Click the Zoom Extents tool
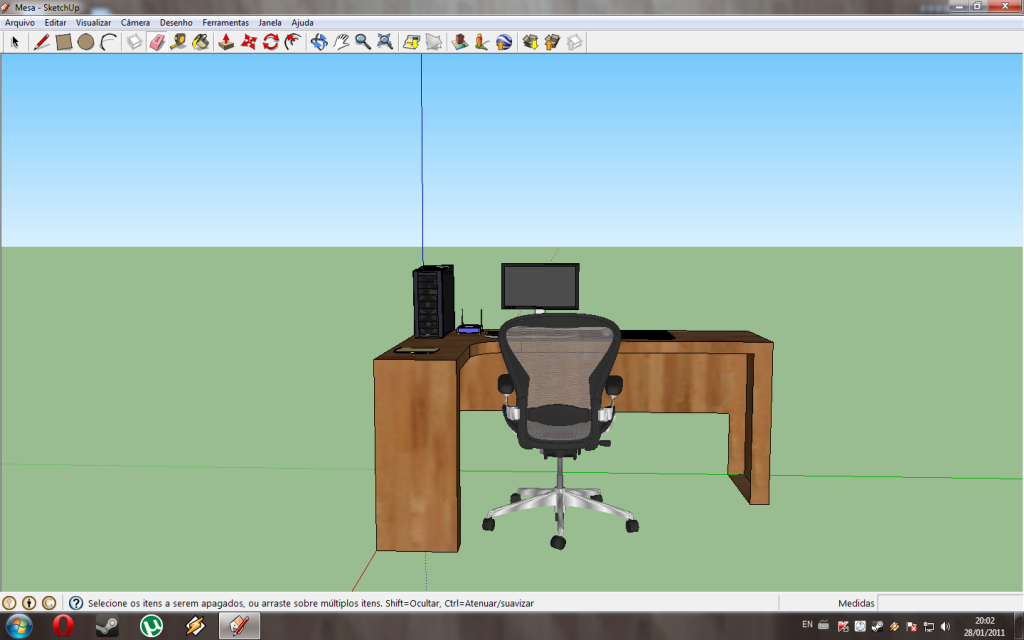1024x640 pixels. pos(385,42)
